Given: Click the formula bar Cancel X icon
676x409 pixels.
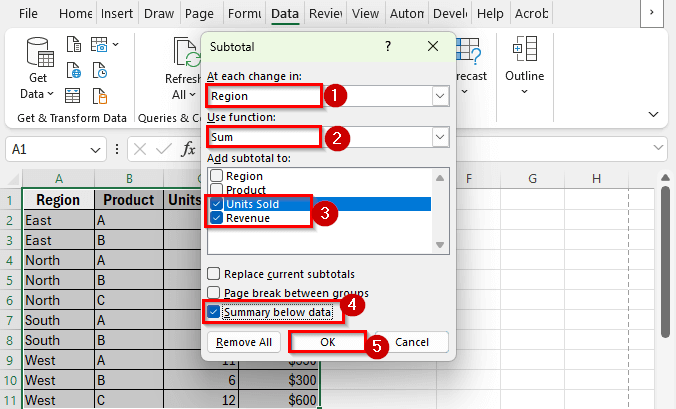Looking at the screenshot, I should click(x=140, y=150).
